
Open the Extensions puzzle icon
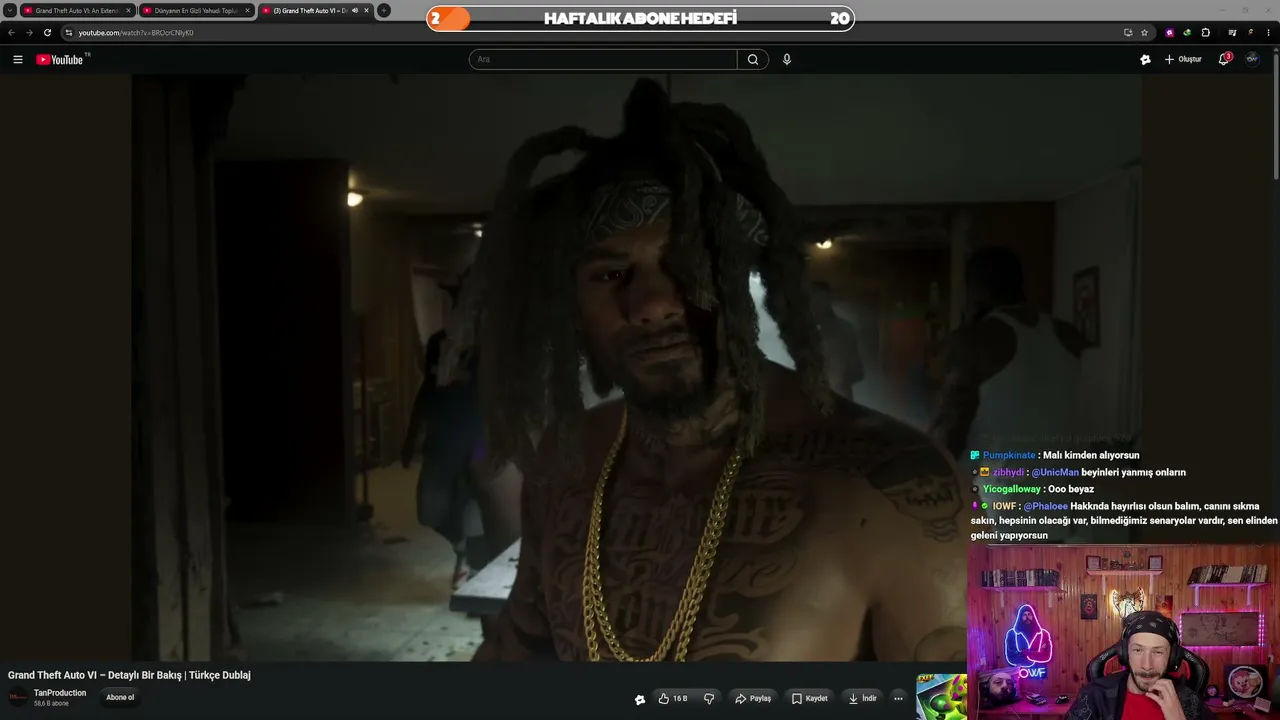click(1206, 33)
